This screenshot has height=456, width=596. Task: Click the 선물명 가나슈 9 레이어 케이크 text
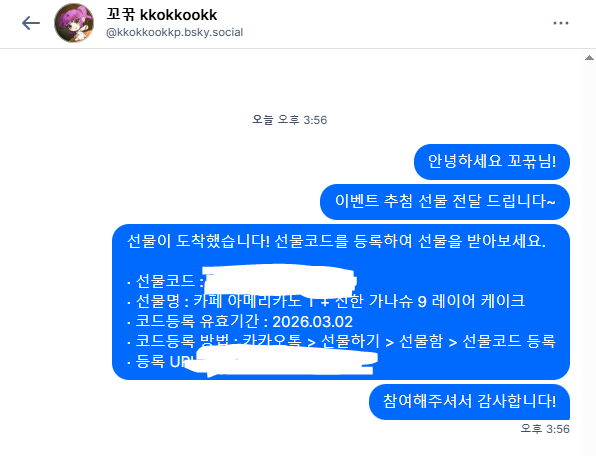point(326,301)
